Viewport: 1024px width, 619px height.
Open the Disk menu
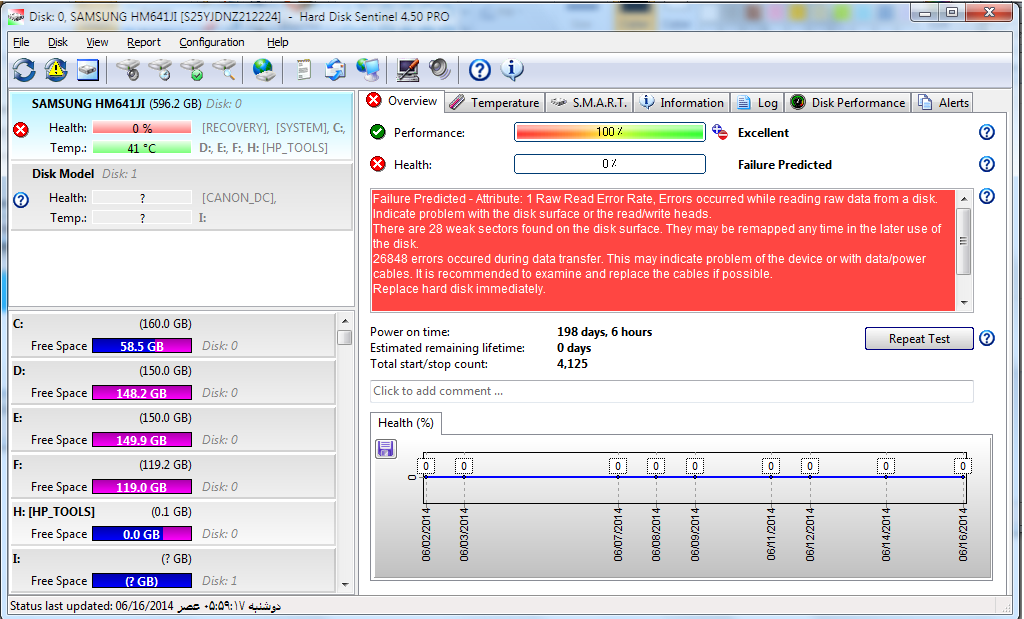click(x=57, y=42)
